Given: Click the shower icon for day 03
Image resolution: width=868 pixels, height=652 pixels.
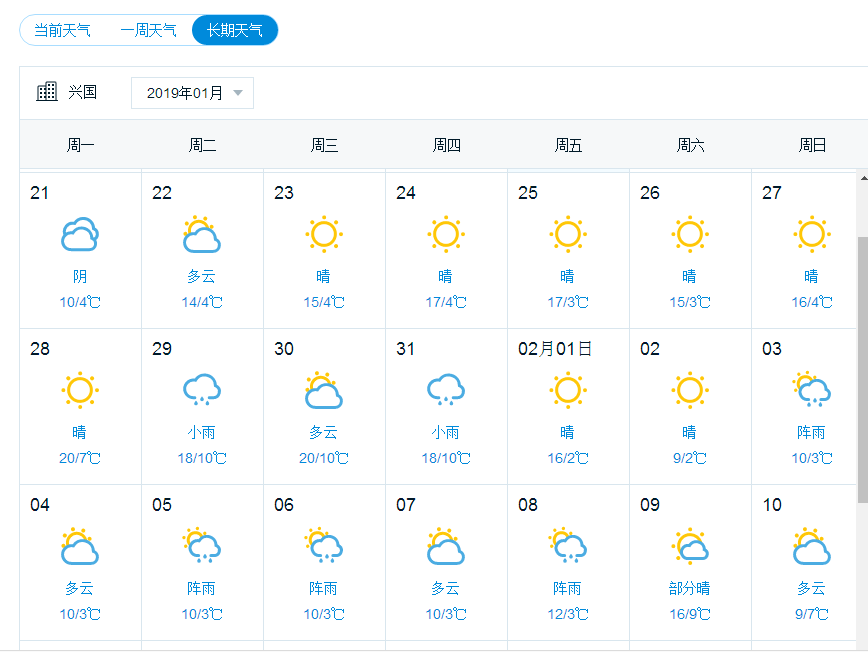Looking at the screenshot, I should click(812, 389).
